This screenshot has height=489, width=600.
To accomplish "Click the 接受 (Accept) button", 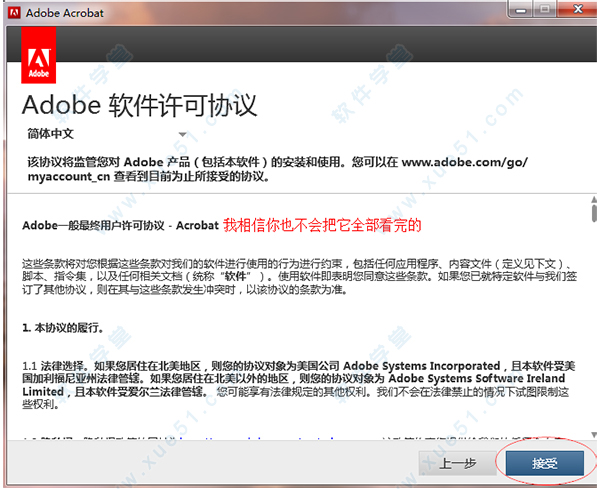I will point(545,463).
